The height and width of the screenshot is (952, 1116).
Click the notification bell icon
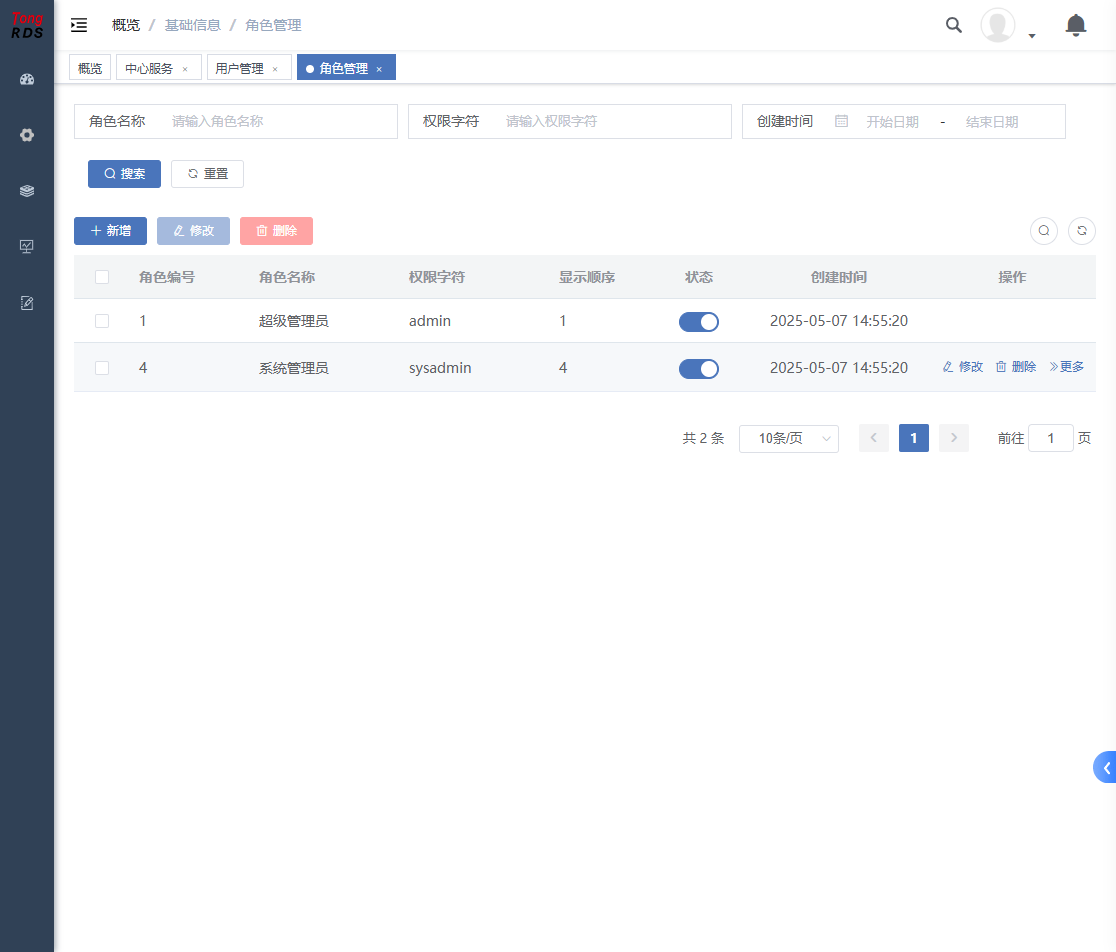[1075, 26]
